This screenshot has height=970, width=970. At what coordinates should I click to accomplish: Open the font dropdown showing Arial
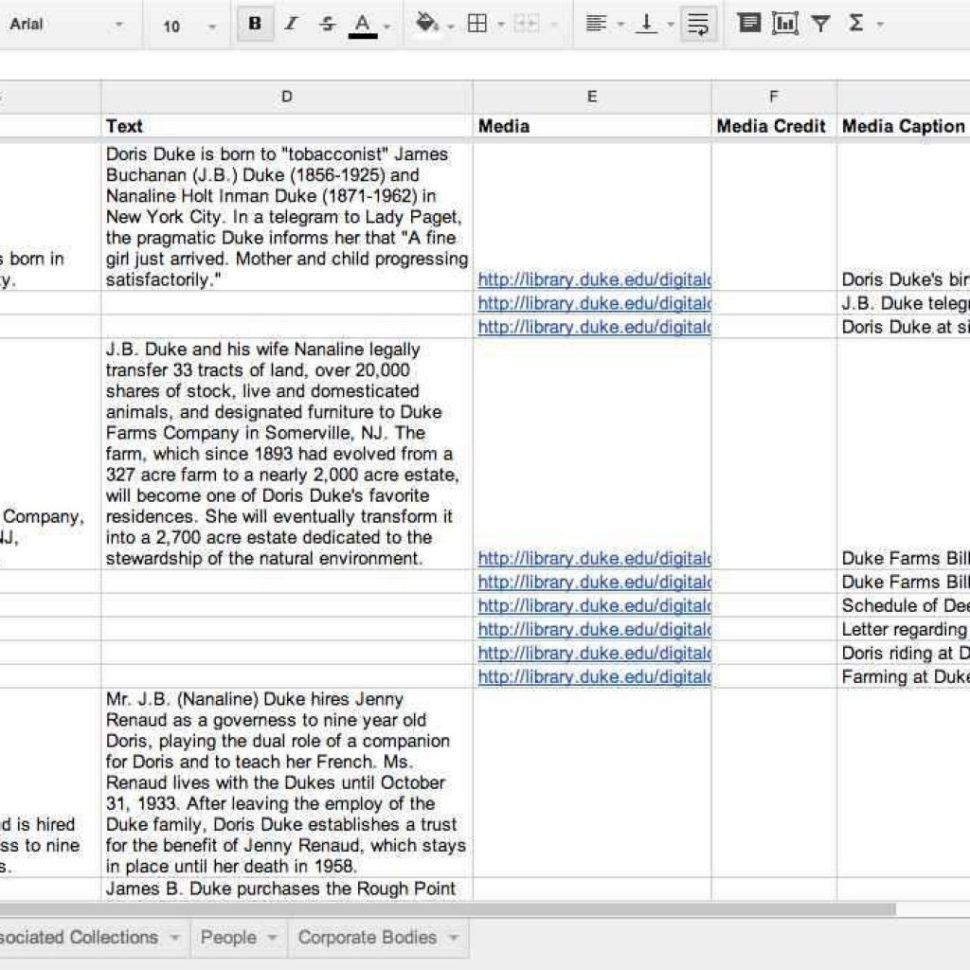tap(60, 23)
